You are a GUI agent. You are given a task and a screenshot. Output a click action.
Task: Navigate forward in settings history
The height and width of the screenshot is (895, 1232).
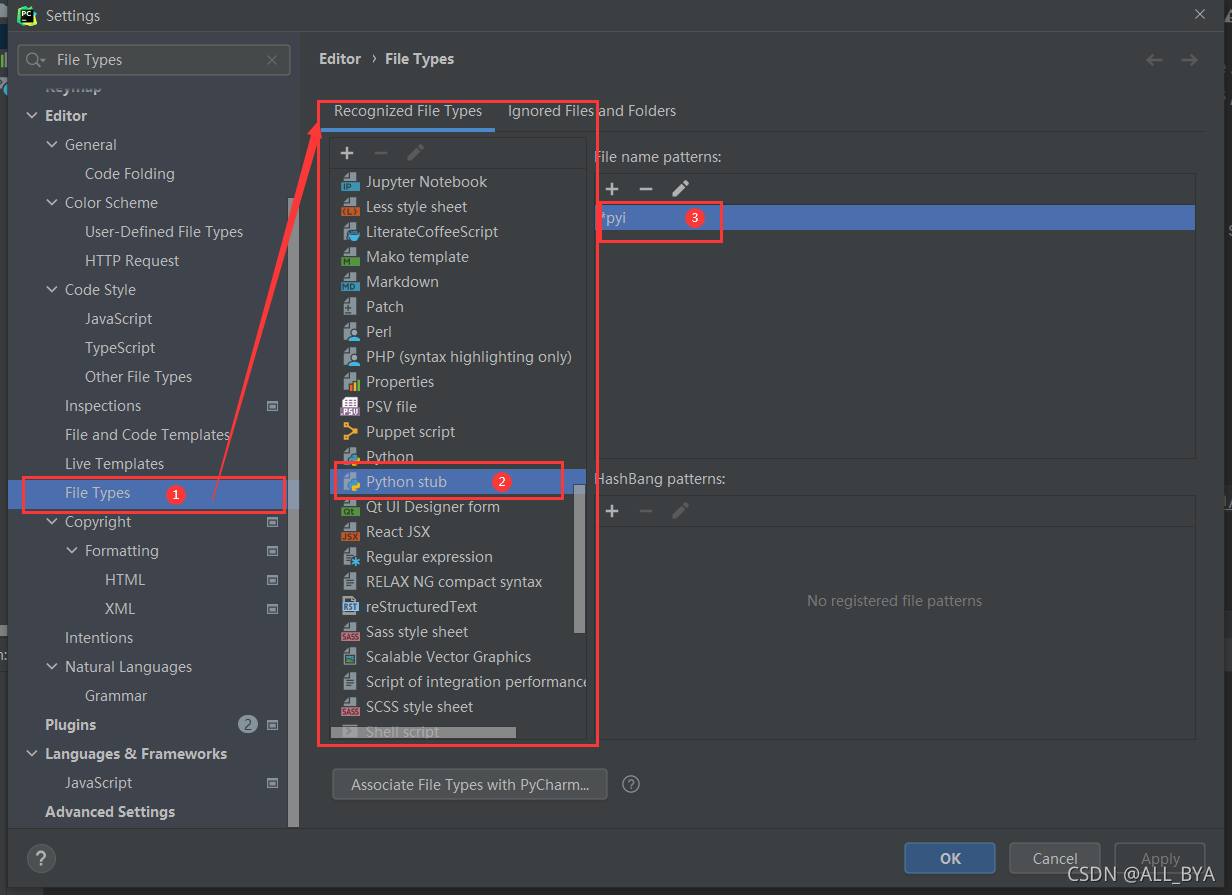pos(1189,60)
